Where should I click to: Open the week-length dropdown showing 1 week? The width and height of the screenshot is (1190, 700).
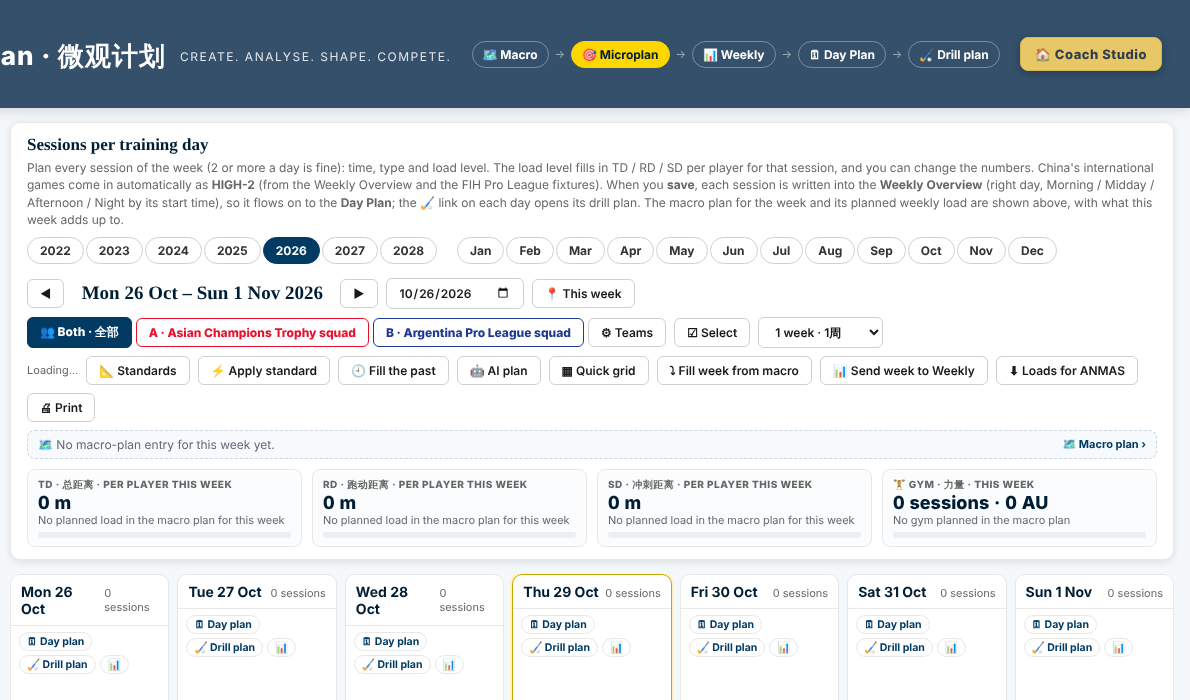820,333
